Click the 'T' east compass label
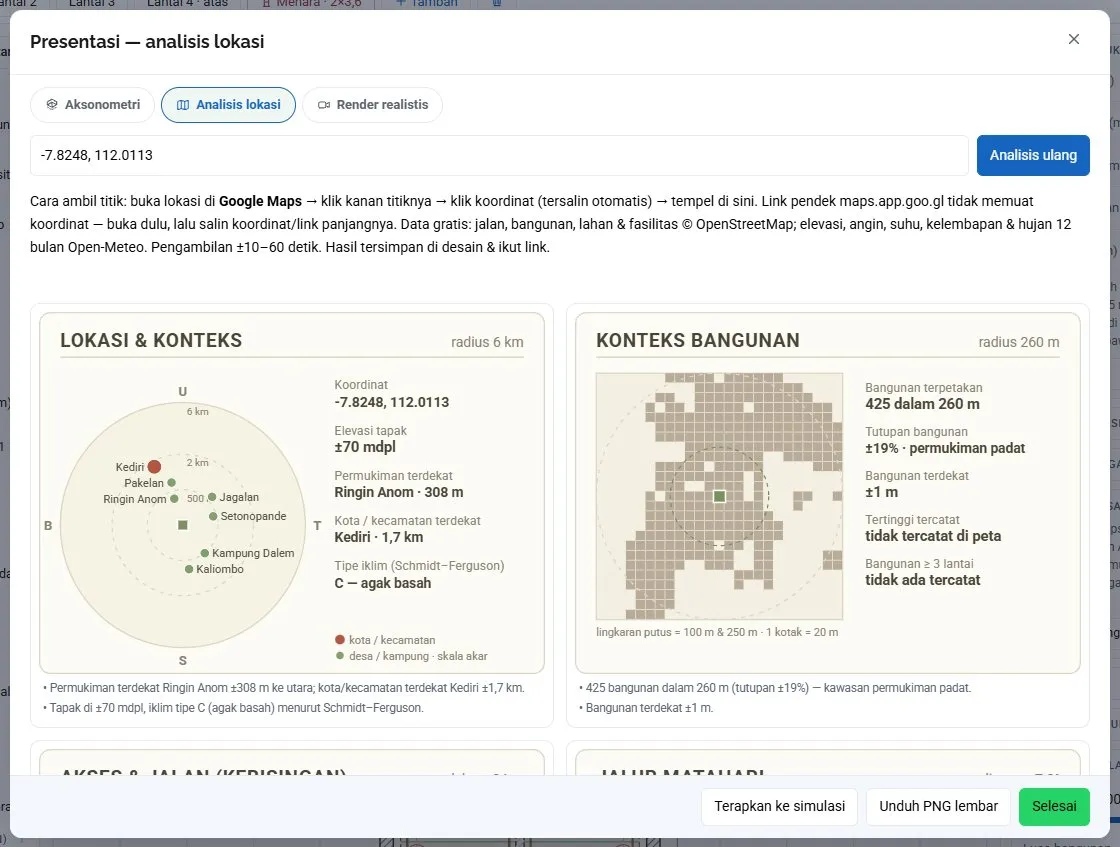Viewport: 1120px width, 847px height. 317,526
